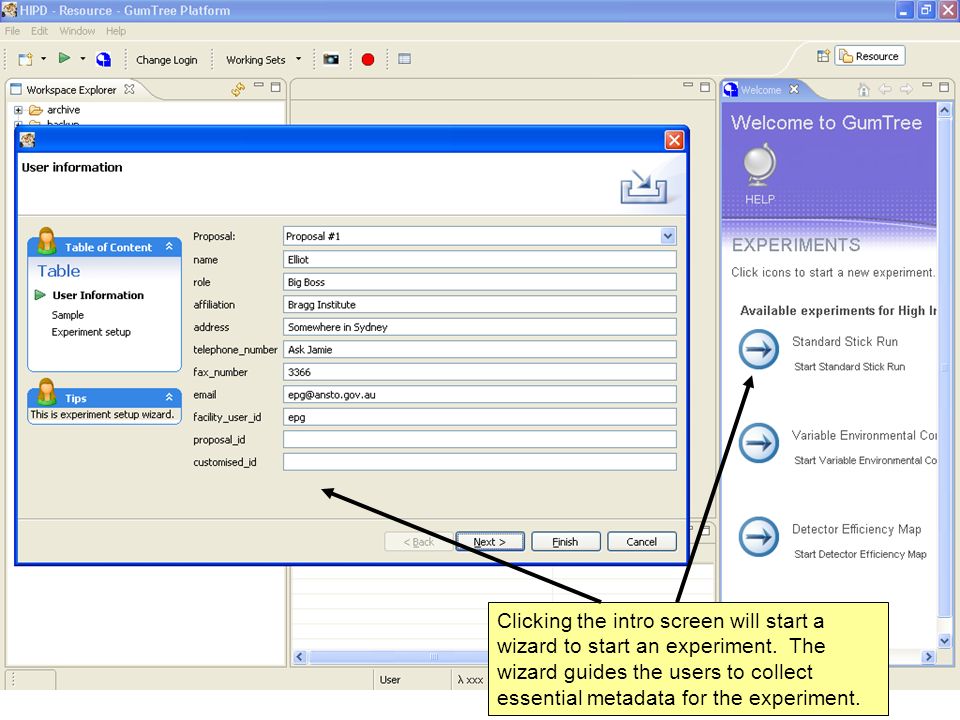Minimize the central editor area
This screenshot has height=720, width=960.
688,86
